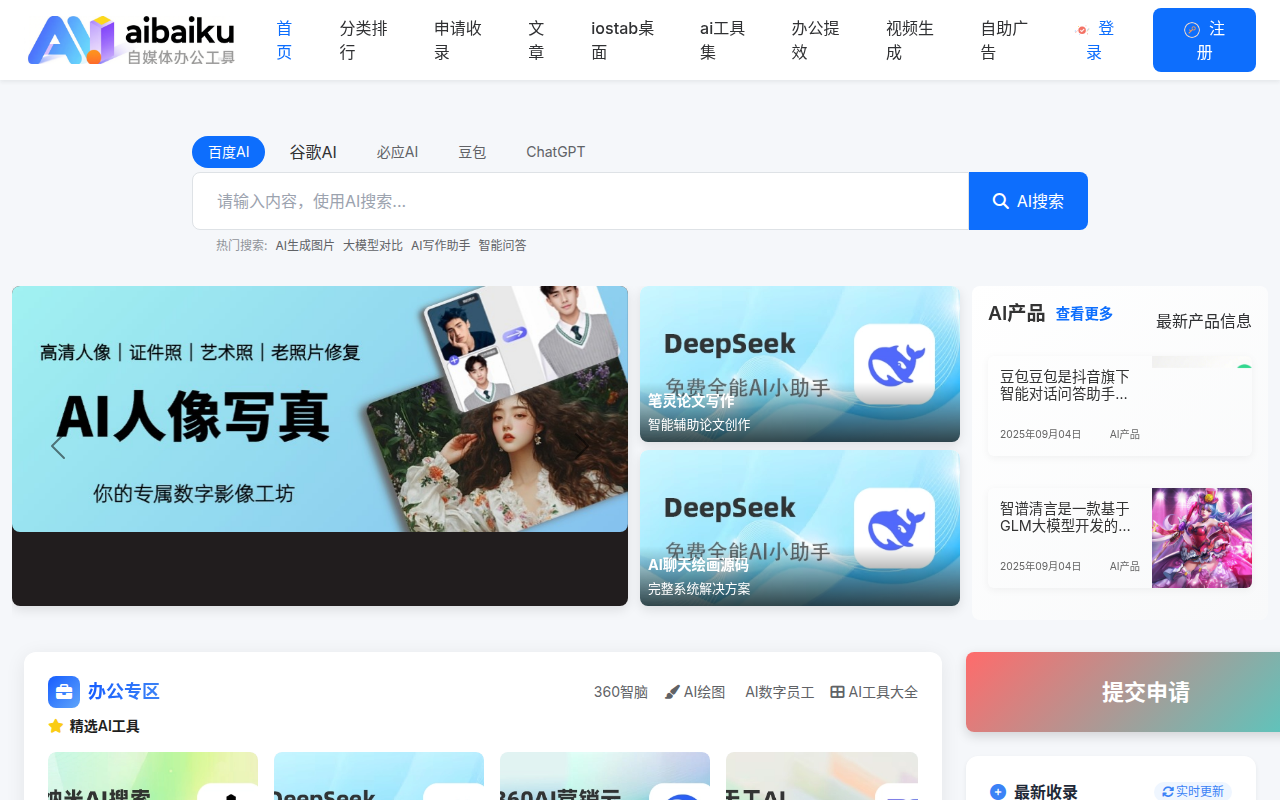The width and height of the screenshot is (1280, 800).
Task: Open 笔灵论文写作 DeepSeek card
Action: [800, 364]
